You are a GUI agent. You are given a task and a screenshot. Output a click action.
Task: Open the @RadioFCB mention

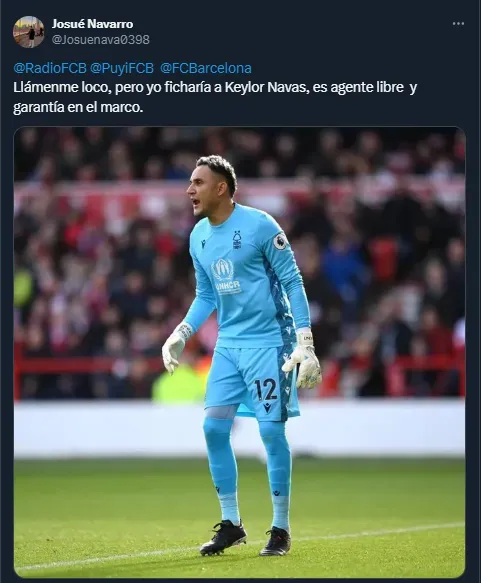[50, 68]
